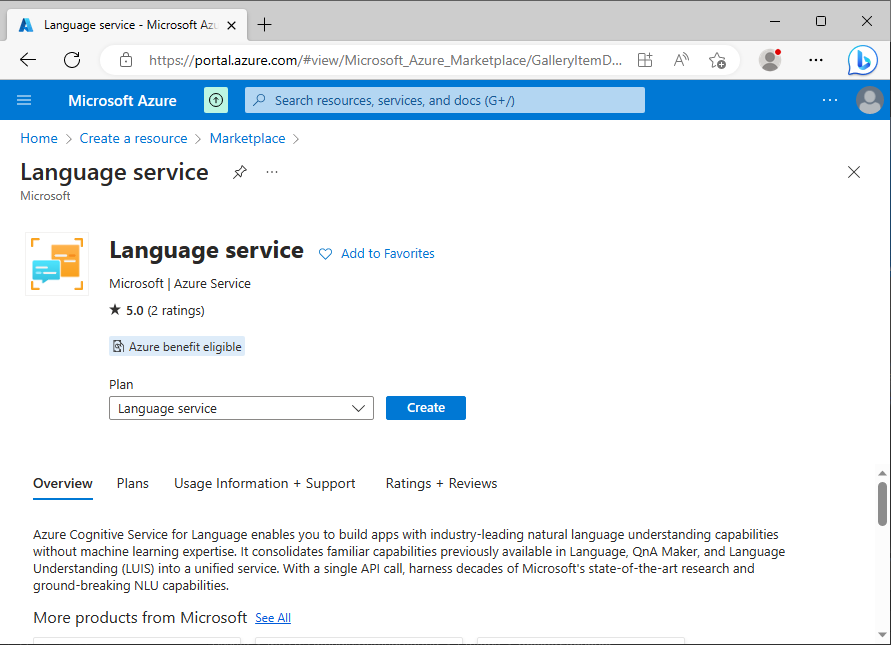Toggle Add to Favorites heart
891x645 pixels.
click(325, 254)
